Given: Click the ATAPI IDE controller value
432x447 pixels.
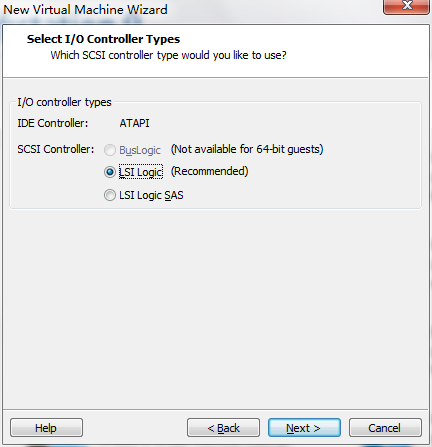Looking at the screenshot, I should (x=134, y=123).
